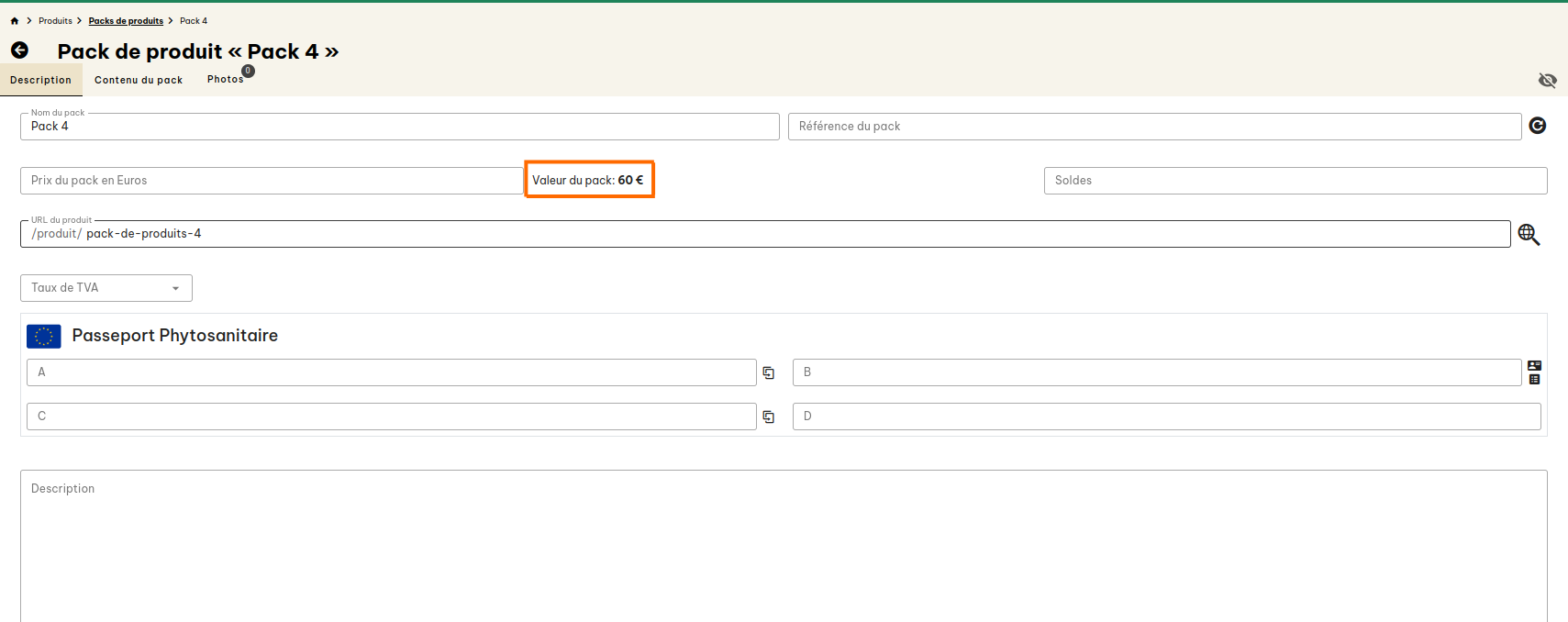Click passport field B
Image resolution: width=1568 pixels, height=622 pixels.
tap(1157, 372)
